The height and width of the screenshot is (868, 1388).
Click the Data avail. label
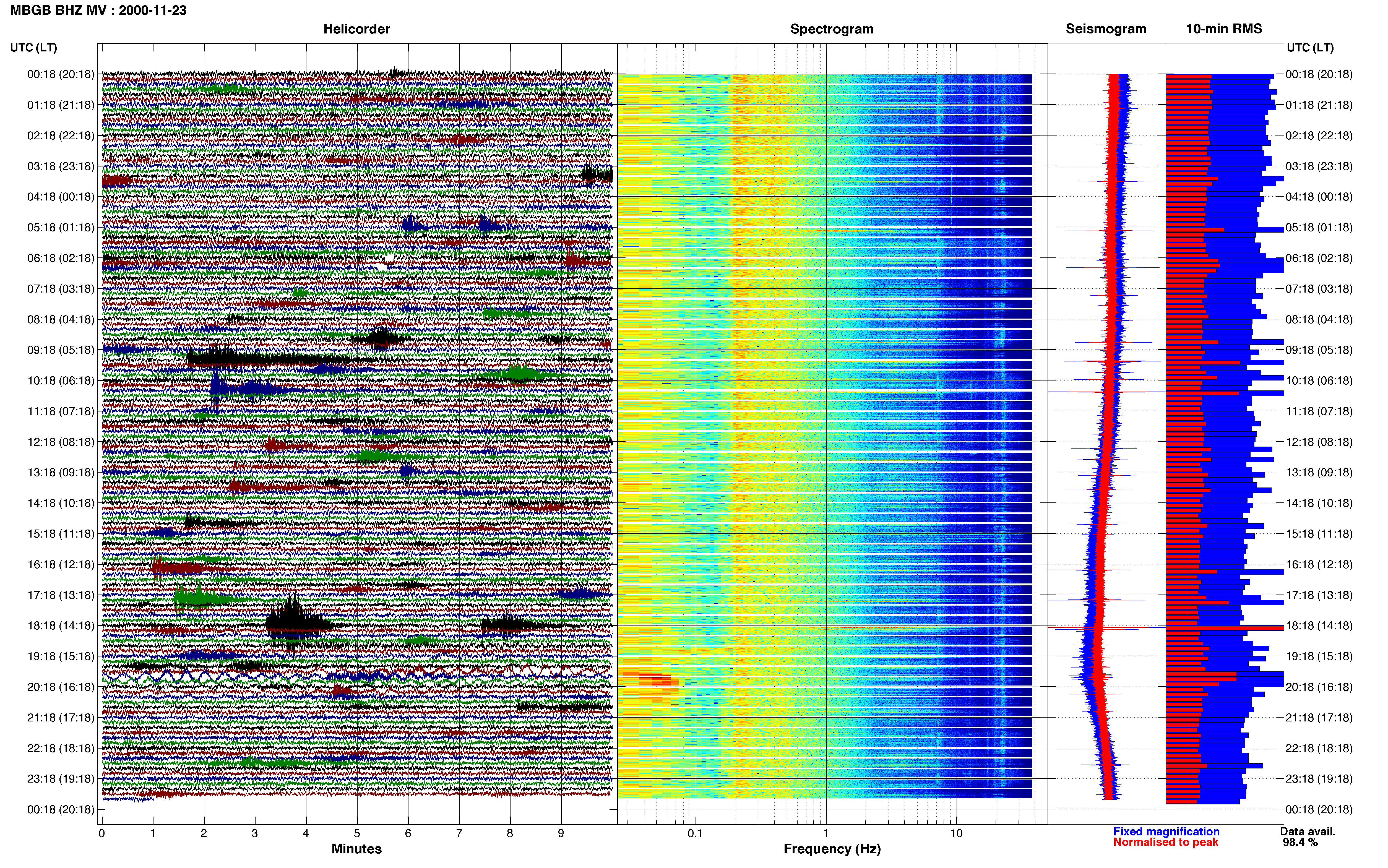(x=1308, y=832)
